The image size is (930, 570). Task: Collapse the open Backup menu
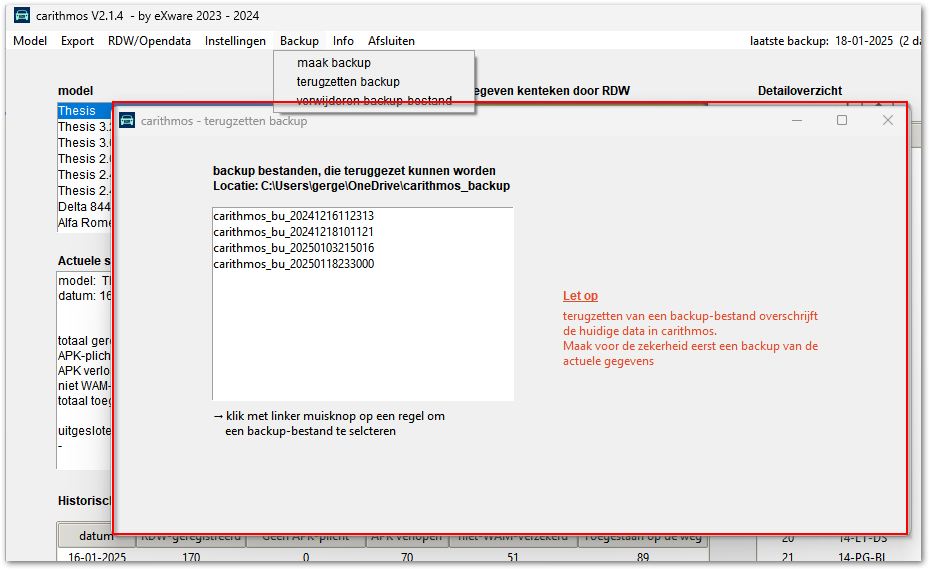299,41
